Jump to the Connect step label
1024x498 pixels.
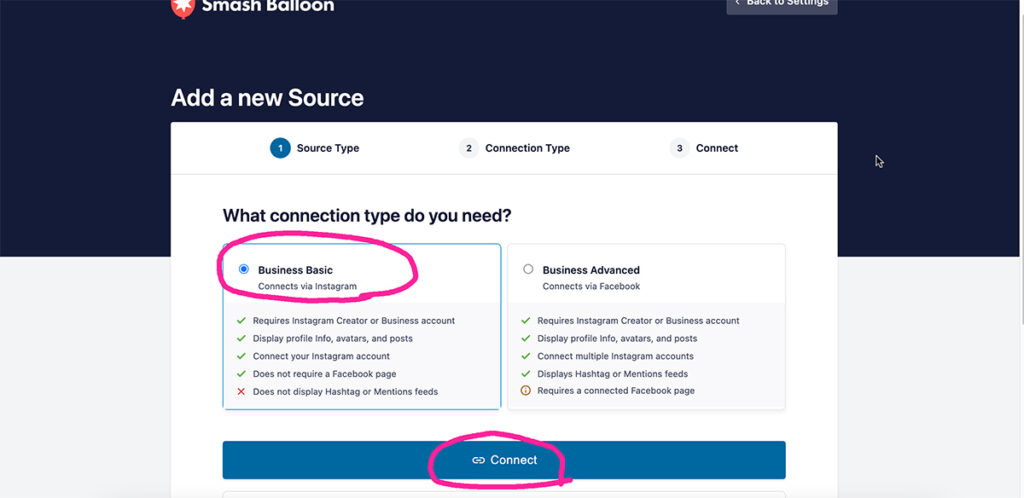717,148
